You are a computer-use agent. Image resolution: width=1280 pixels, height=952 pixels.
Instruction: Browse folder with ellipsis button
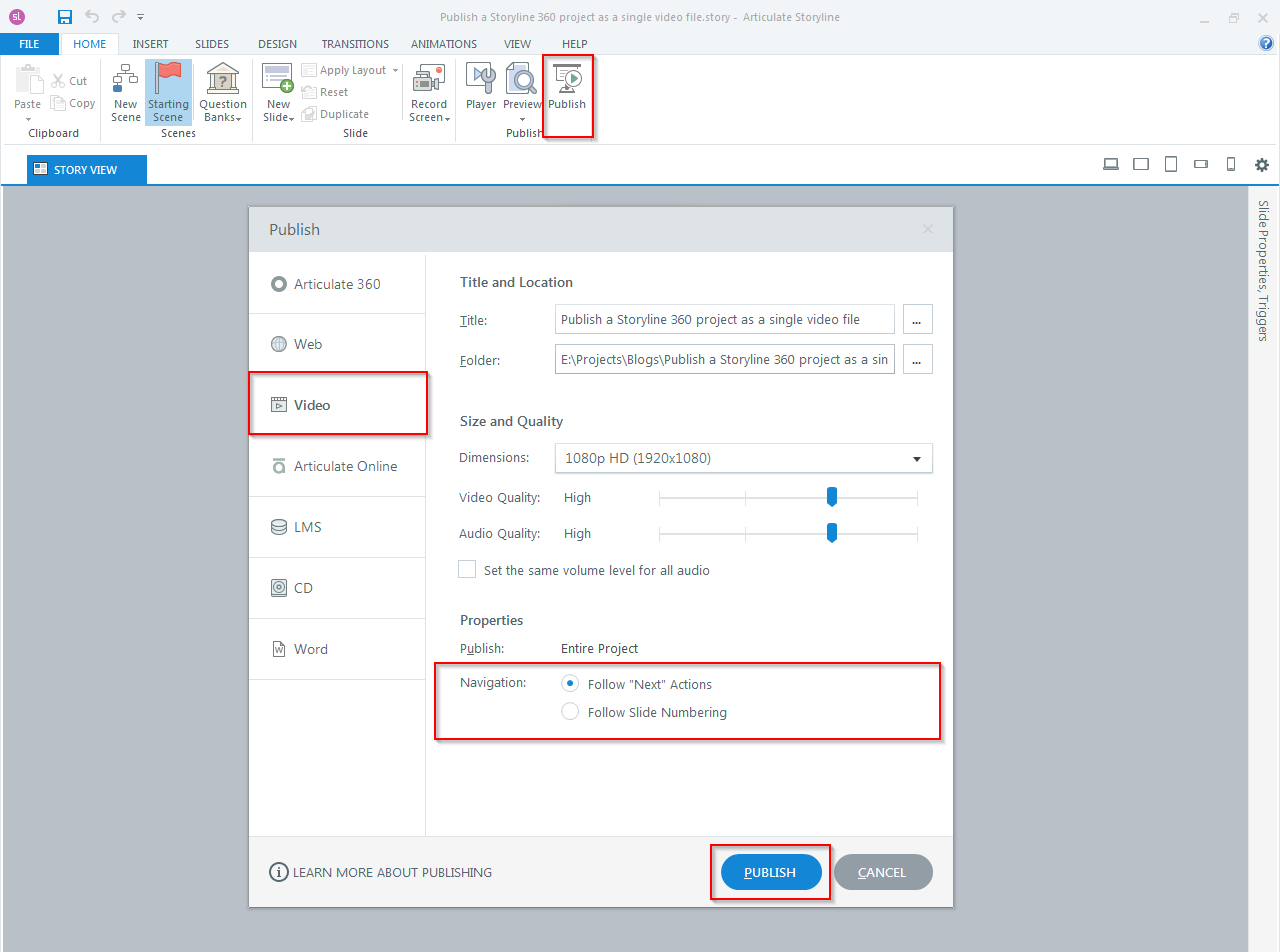(918, 359)
